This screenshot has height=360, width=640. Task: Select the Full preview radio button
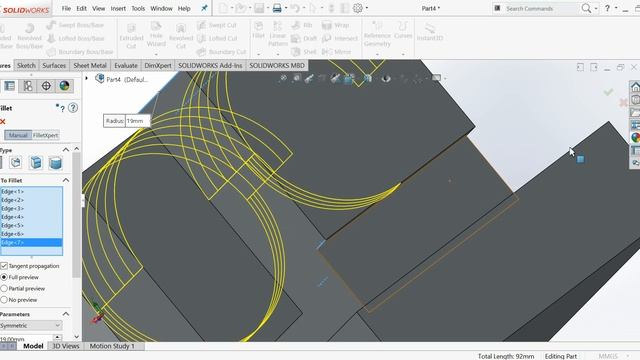[4, 277]
